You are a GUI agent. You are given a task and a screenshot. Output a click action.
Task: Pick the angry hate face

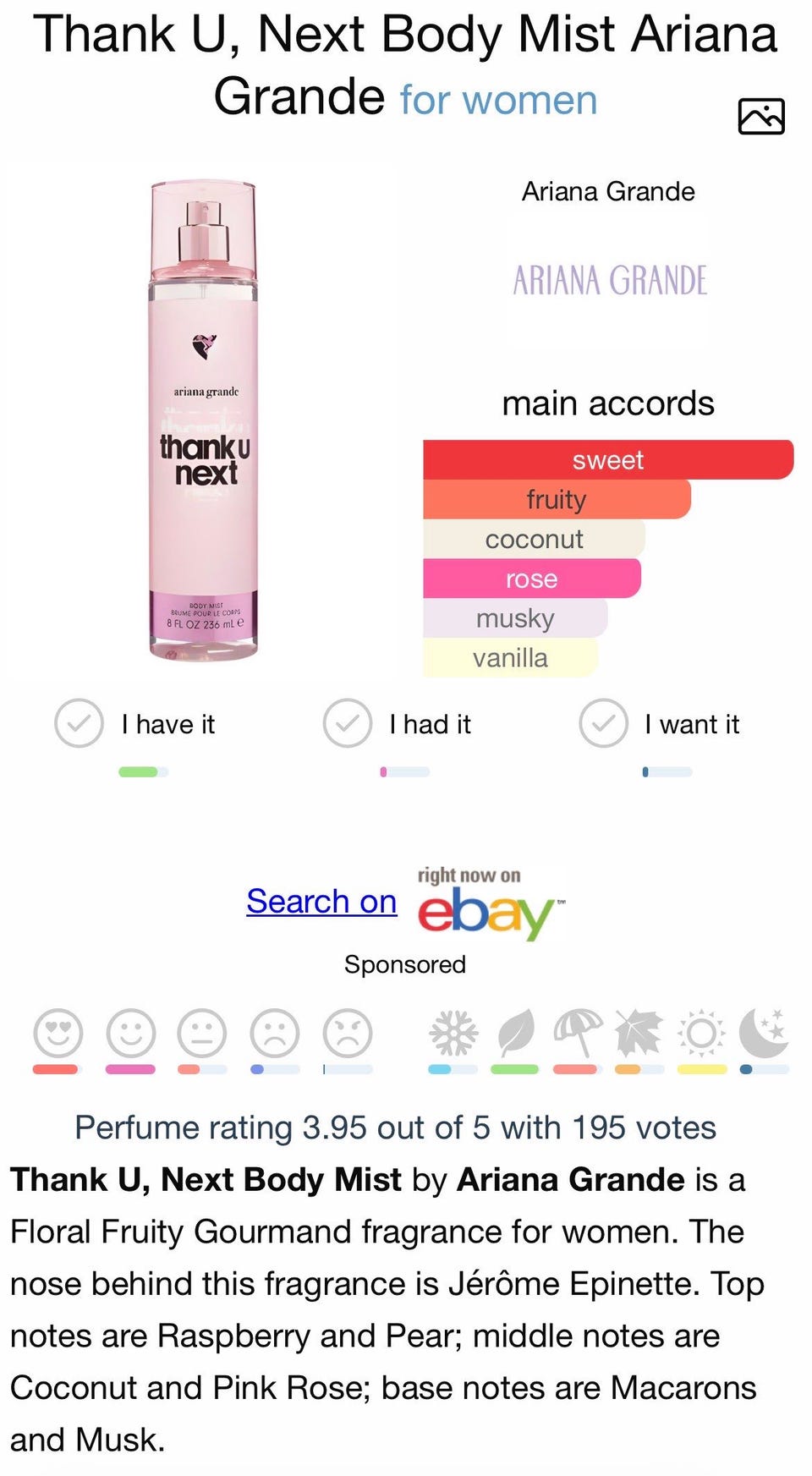point(348,1033)
